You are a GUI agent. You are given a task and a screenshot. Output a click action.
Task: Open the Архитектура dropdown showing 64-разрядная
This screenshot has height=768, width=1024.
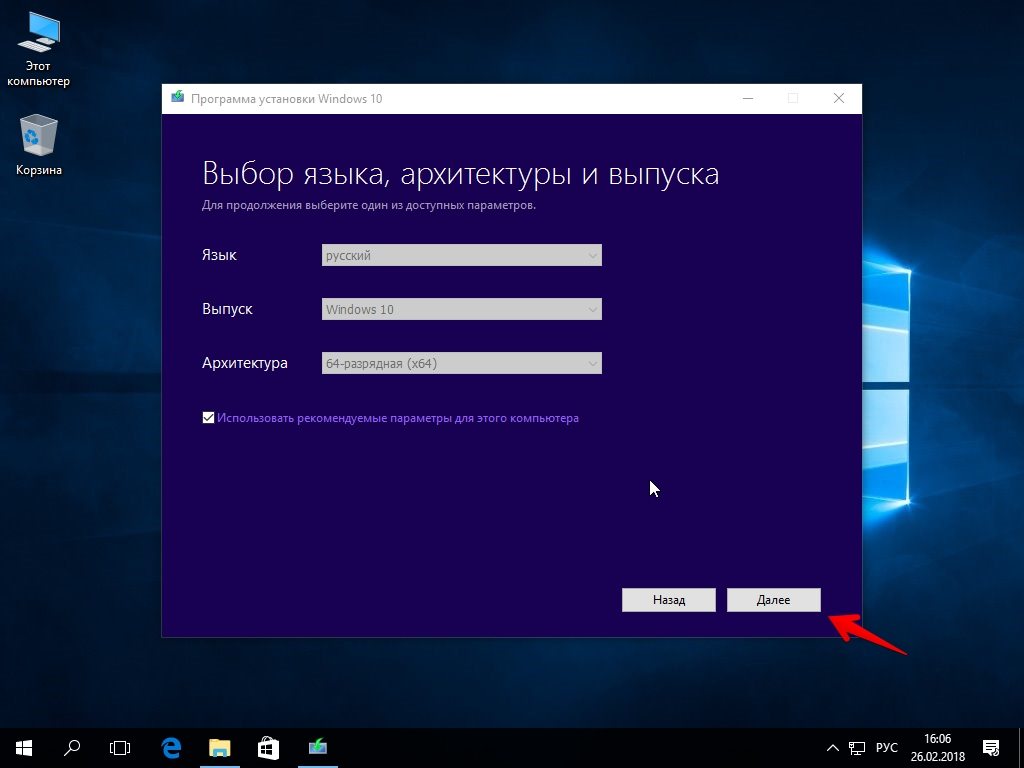point(462,363)
